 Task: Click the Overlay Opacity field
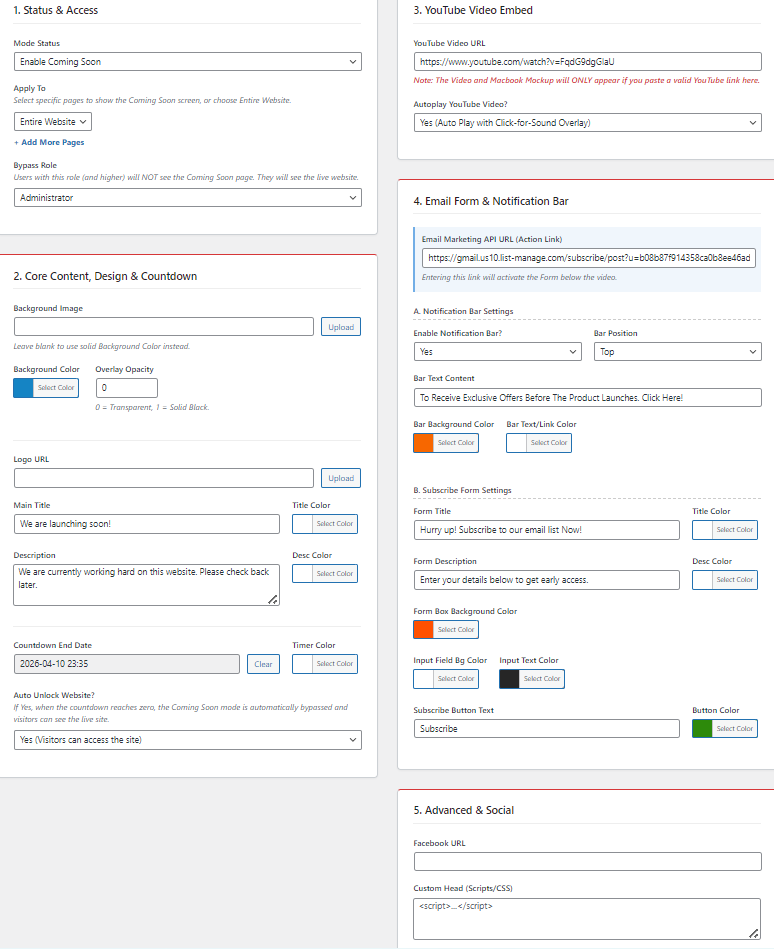point(126,388)
